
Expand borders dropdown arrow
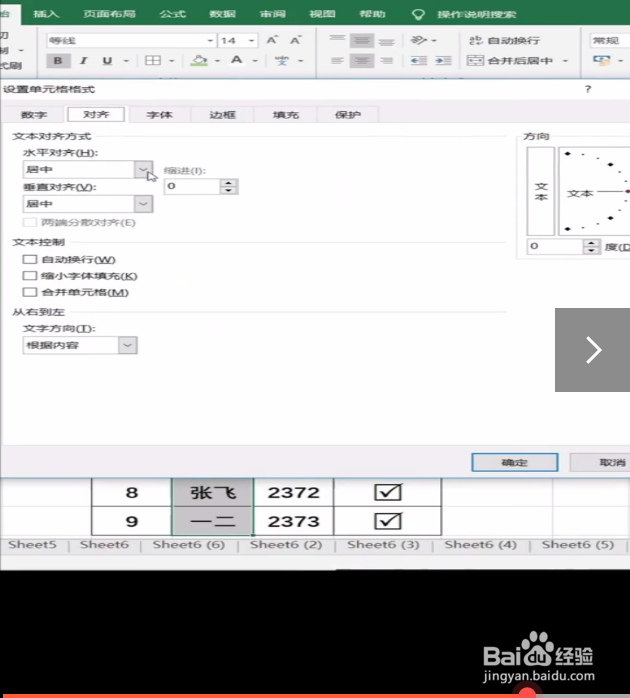pyautogui.click(x=171, y=61)
